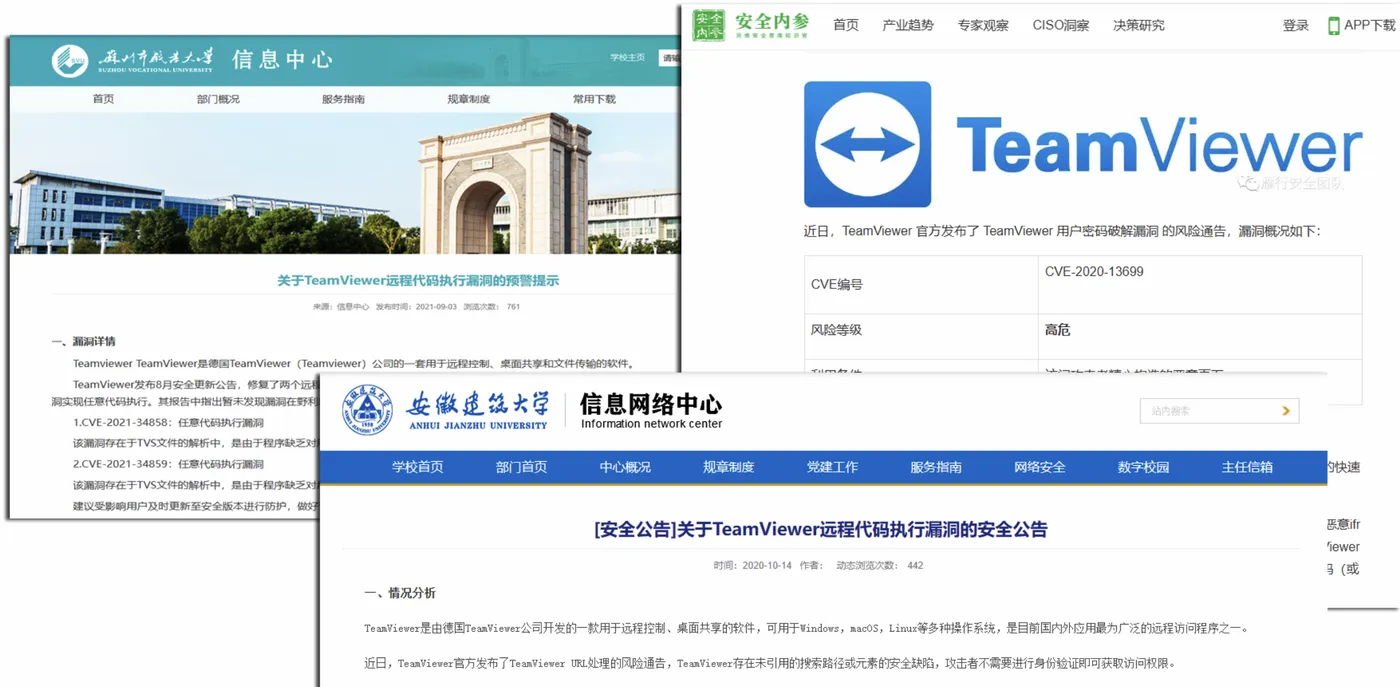Open 专家观察 in the 安全内参 navigation
The width and height of the screenshot is (1400, 687).
(x=983, y=25)
